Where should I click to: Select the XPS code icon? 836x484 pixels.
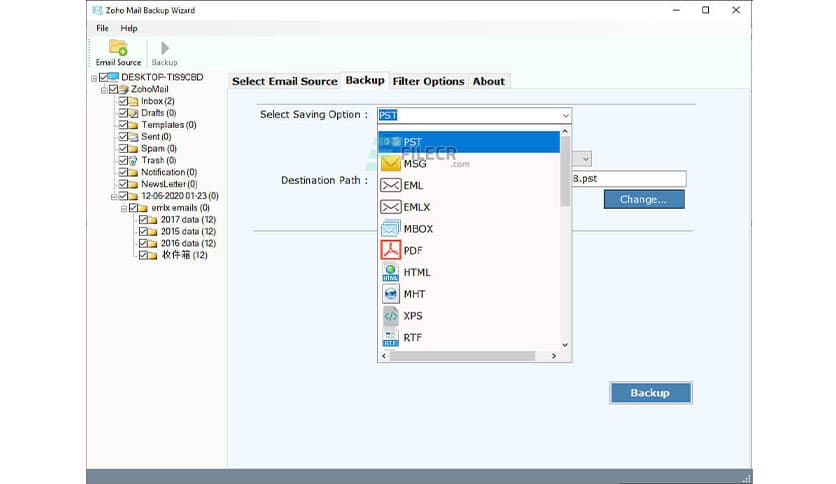tap(390, 316)
